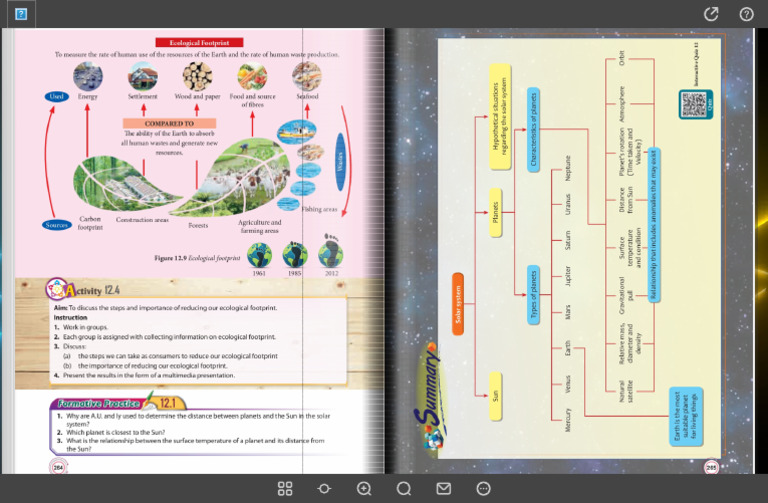The height and width of the screenshot is (503, 768).
Task: Click the share icon at top right
Action: click(x=711, y=14)
